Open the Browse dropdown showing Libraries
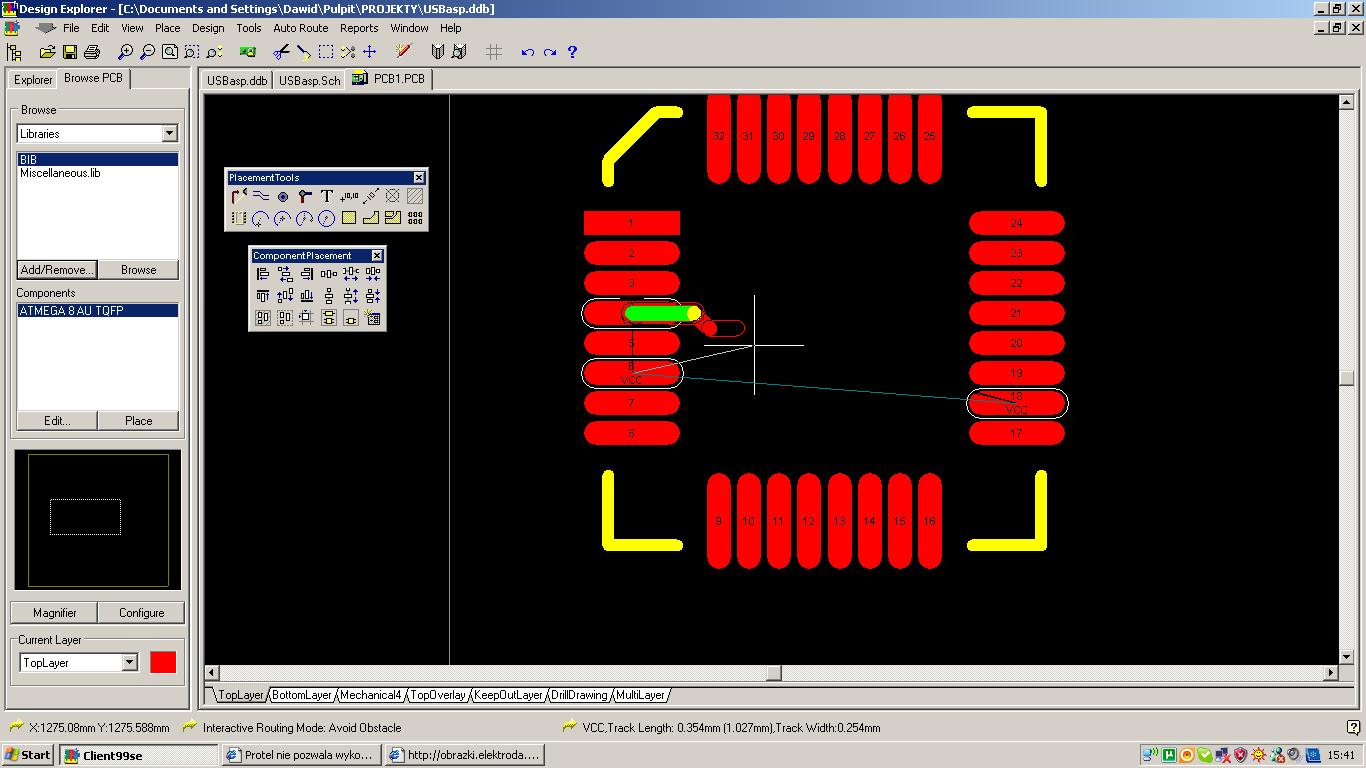1366x768 pixels. point(169,133)
